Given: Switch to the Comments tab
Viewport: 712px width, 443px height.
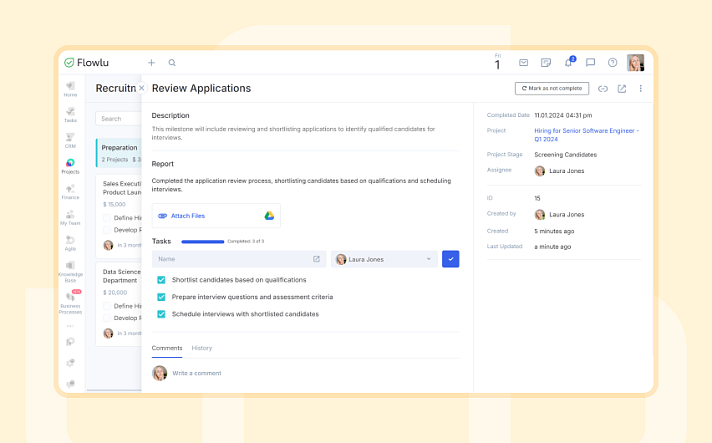Looking at the screenshot, I should 167,348.
